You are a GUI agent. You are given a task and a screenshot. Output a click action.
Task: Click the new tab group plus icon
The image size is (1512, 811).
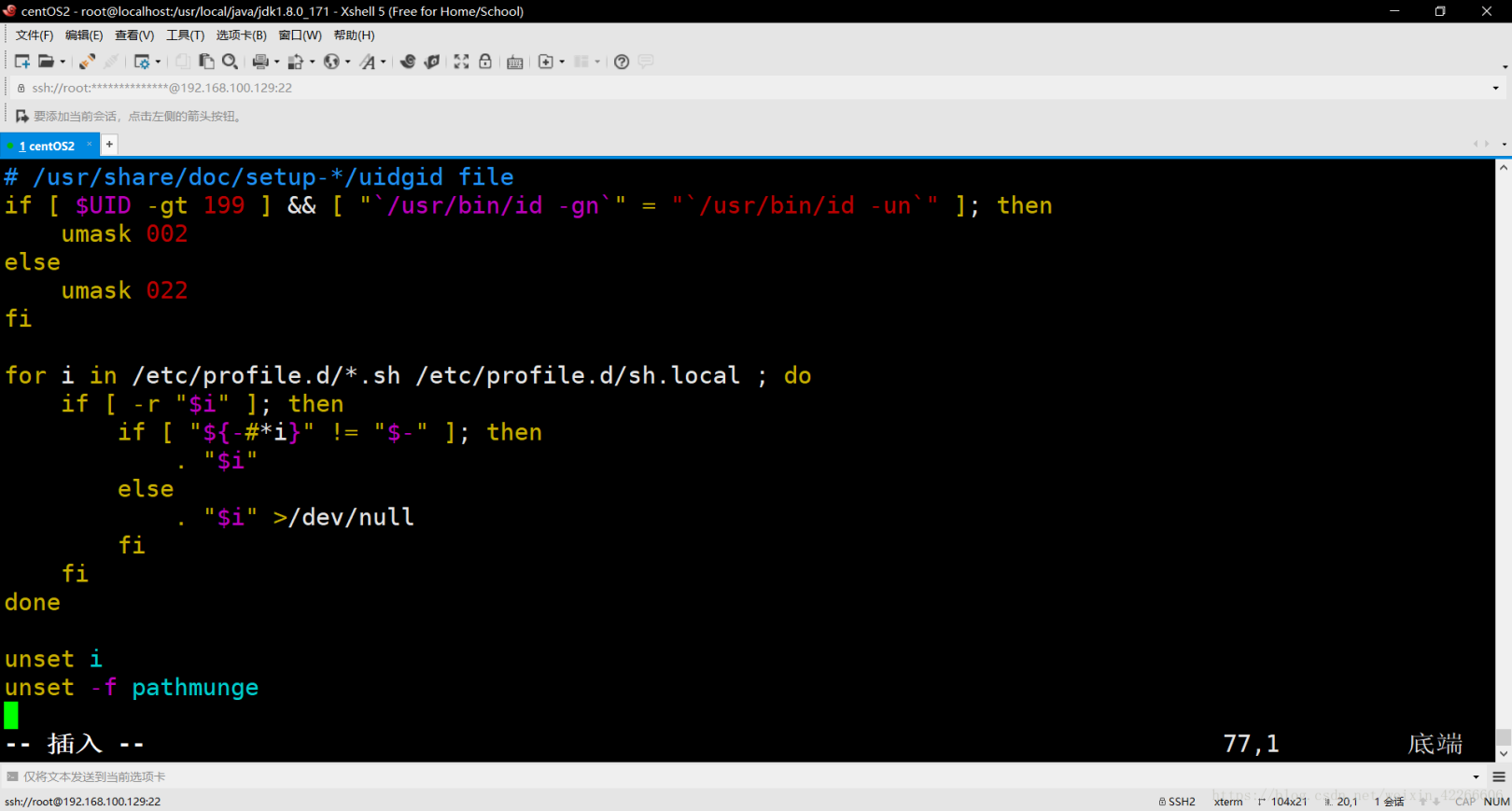pos(546,62)
